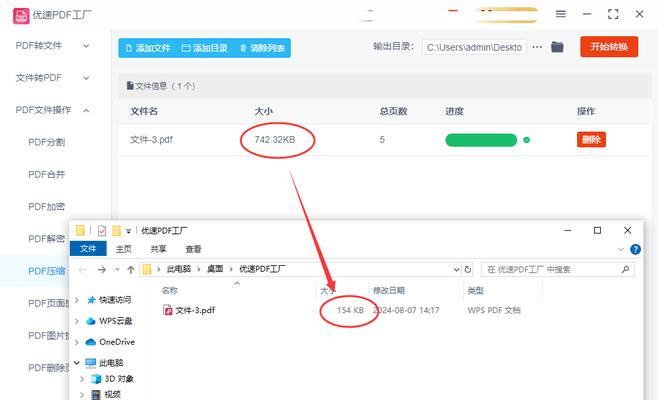Click the 文件名 column header
This screenshot has width=658, height=400.
click(144, 111)
